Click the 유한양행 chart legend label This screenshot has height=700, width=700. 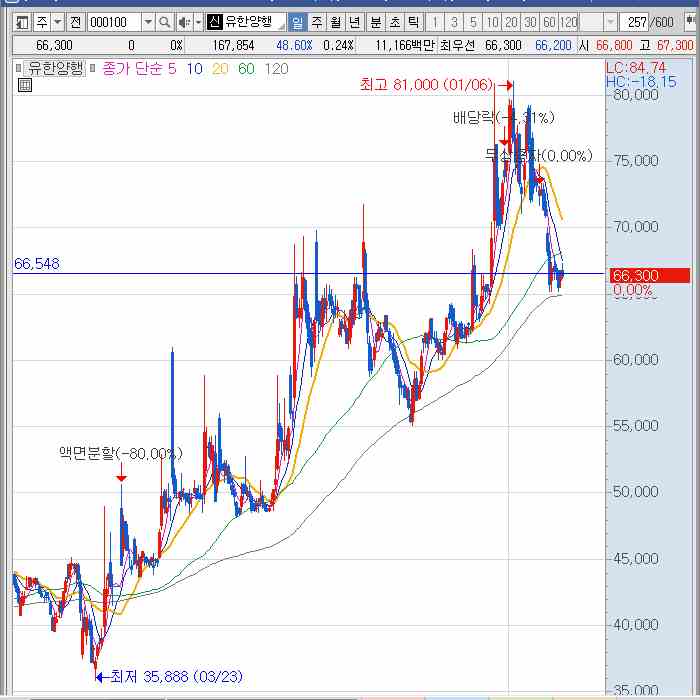click(x=55, y=69)
